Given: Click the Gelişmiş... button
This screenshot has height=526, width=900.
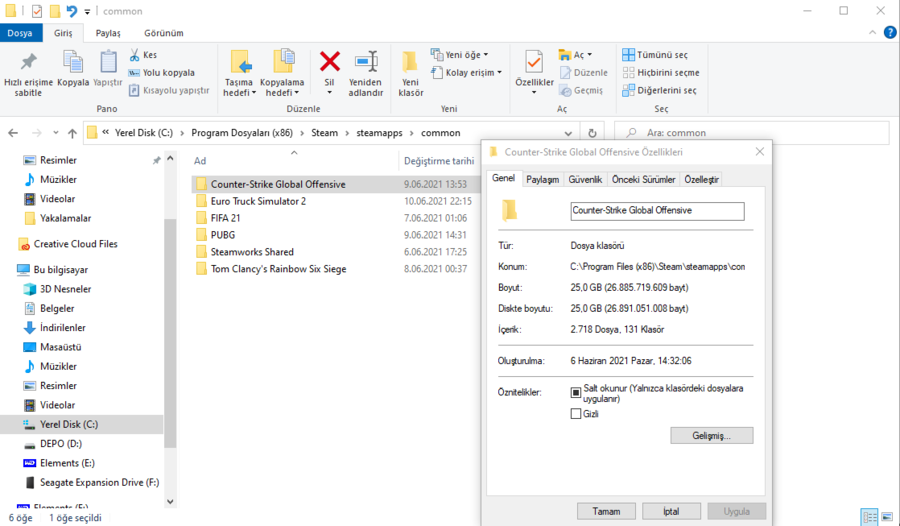Looking at the screenshot, I should [712, 436].
